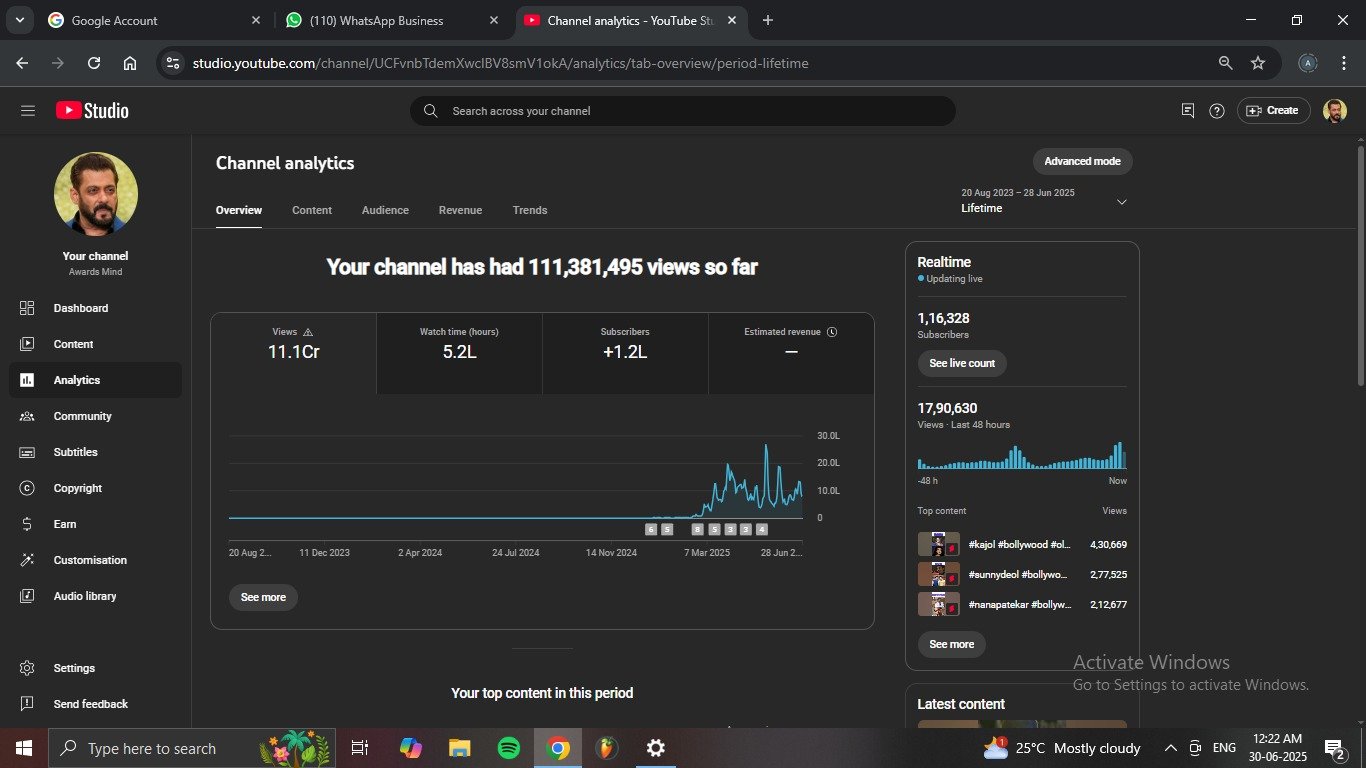Viewport: 1366px width, 768px height.
Task: Click the channel profile picture in sidebar
Action: pyautogui.click(x=96, y=194)
